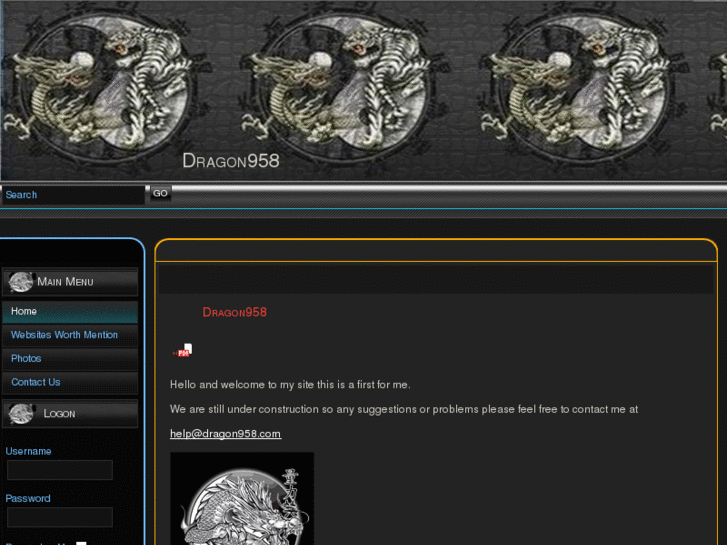Viewport: 727px width, 545px height.
Task: Click the red Dragon958 article title
Action: click(234, 312)
